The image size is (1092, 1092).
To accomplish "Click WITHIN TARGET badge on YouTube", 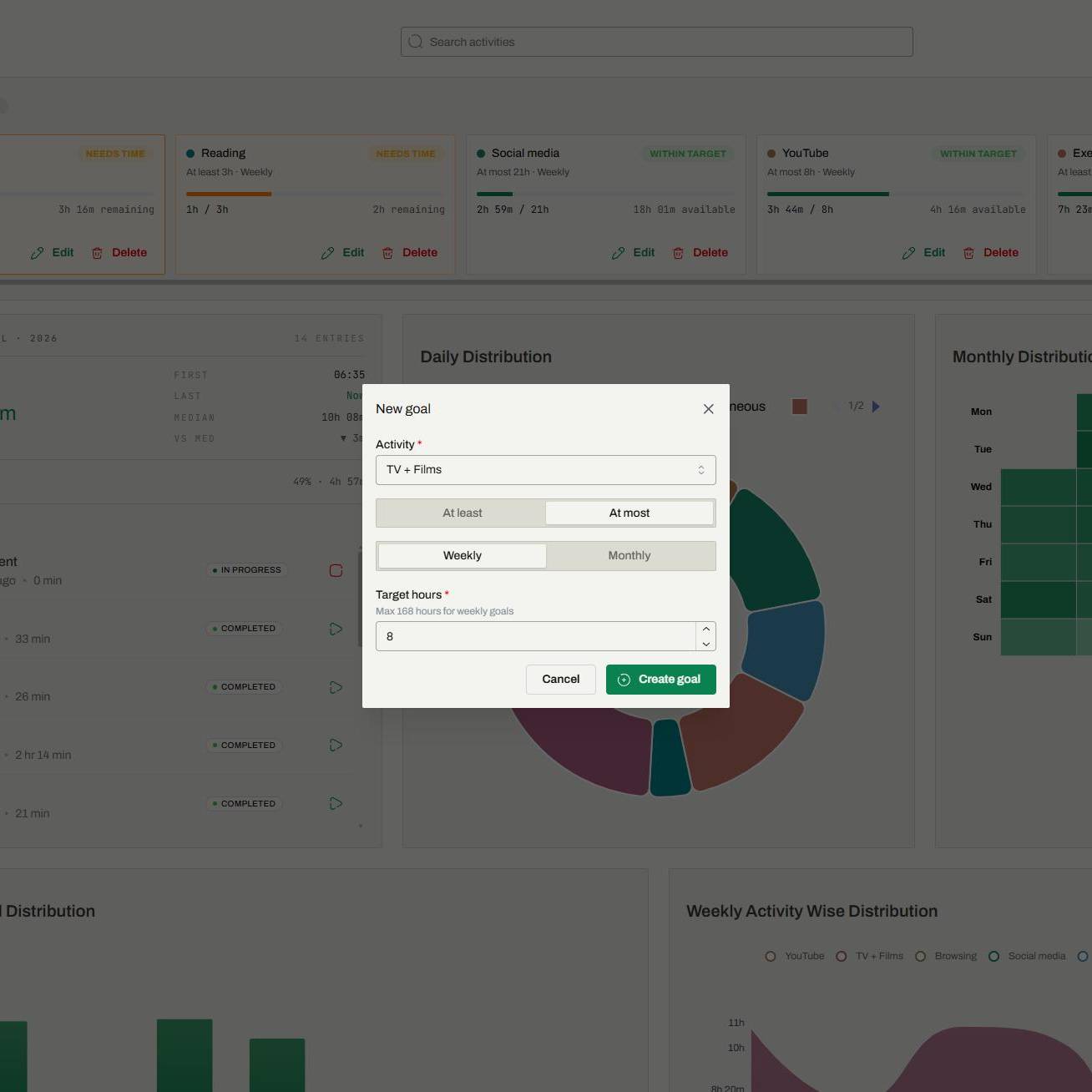I will pyautogui.click(x=978, y=154).
